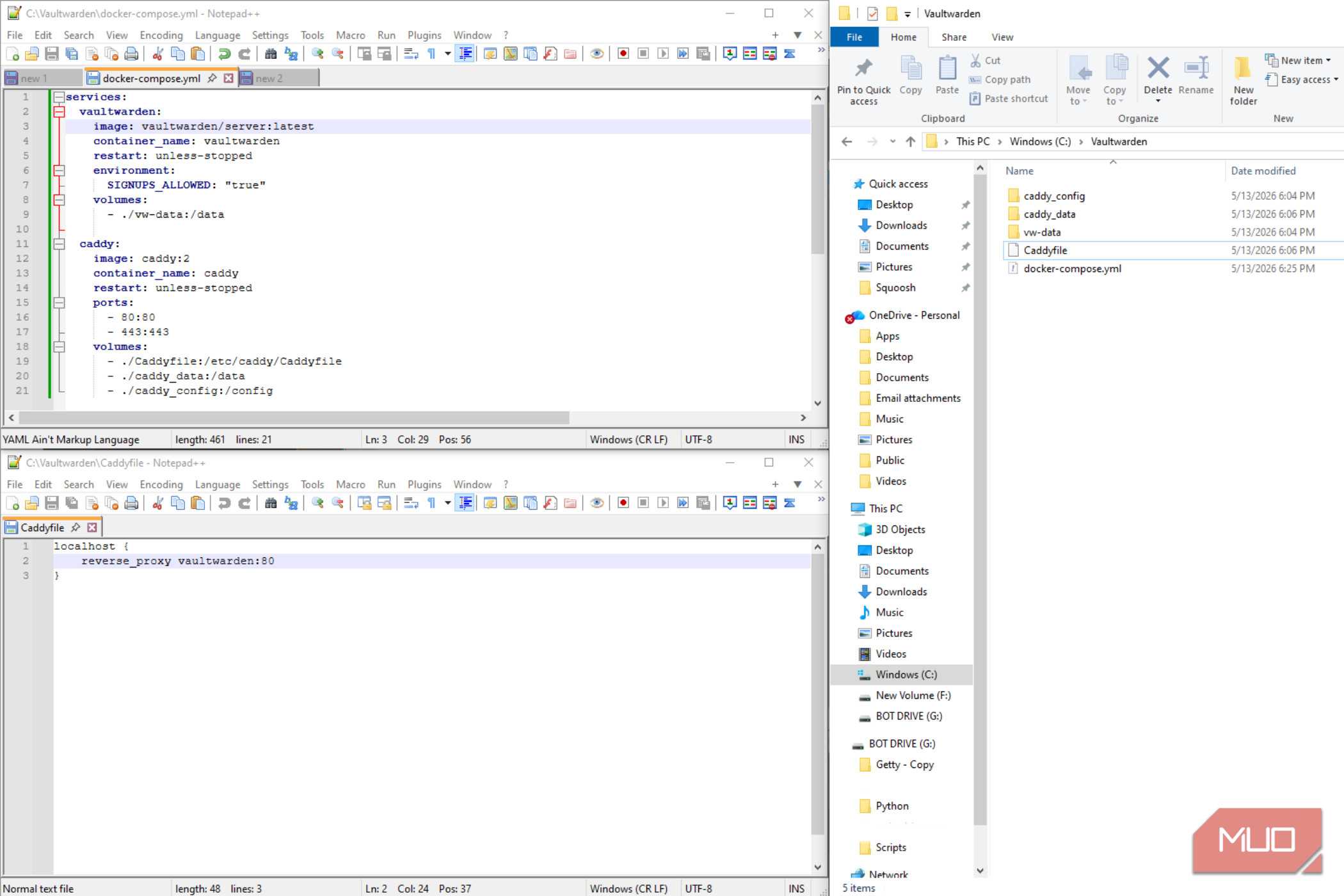This screenshot has width=1344, height=896.
Task: Toggle Monitoring eye icon in docker-compose Notepad++ toolbar
Action: 597,54
